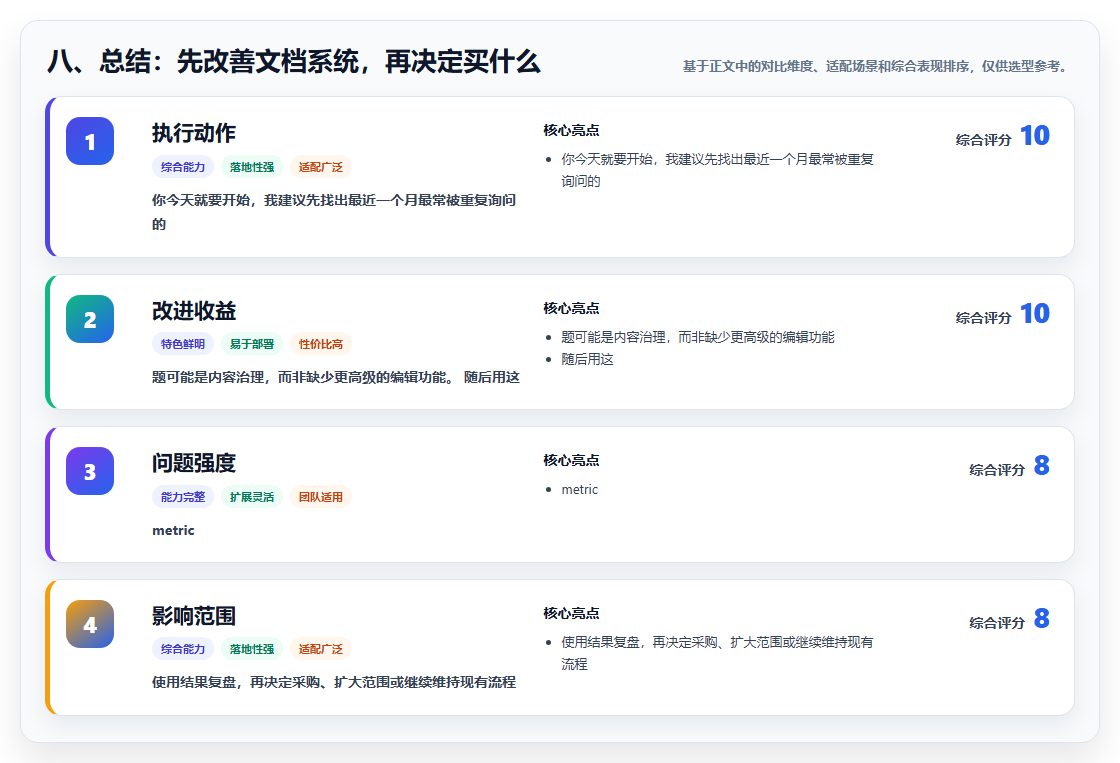Click score 10 on 改进收益 card
The image size is (1120, 763).
coord(1034,314)
